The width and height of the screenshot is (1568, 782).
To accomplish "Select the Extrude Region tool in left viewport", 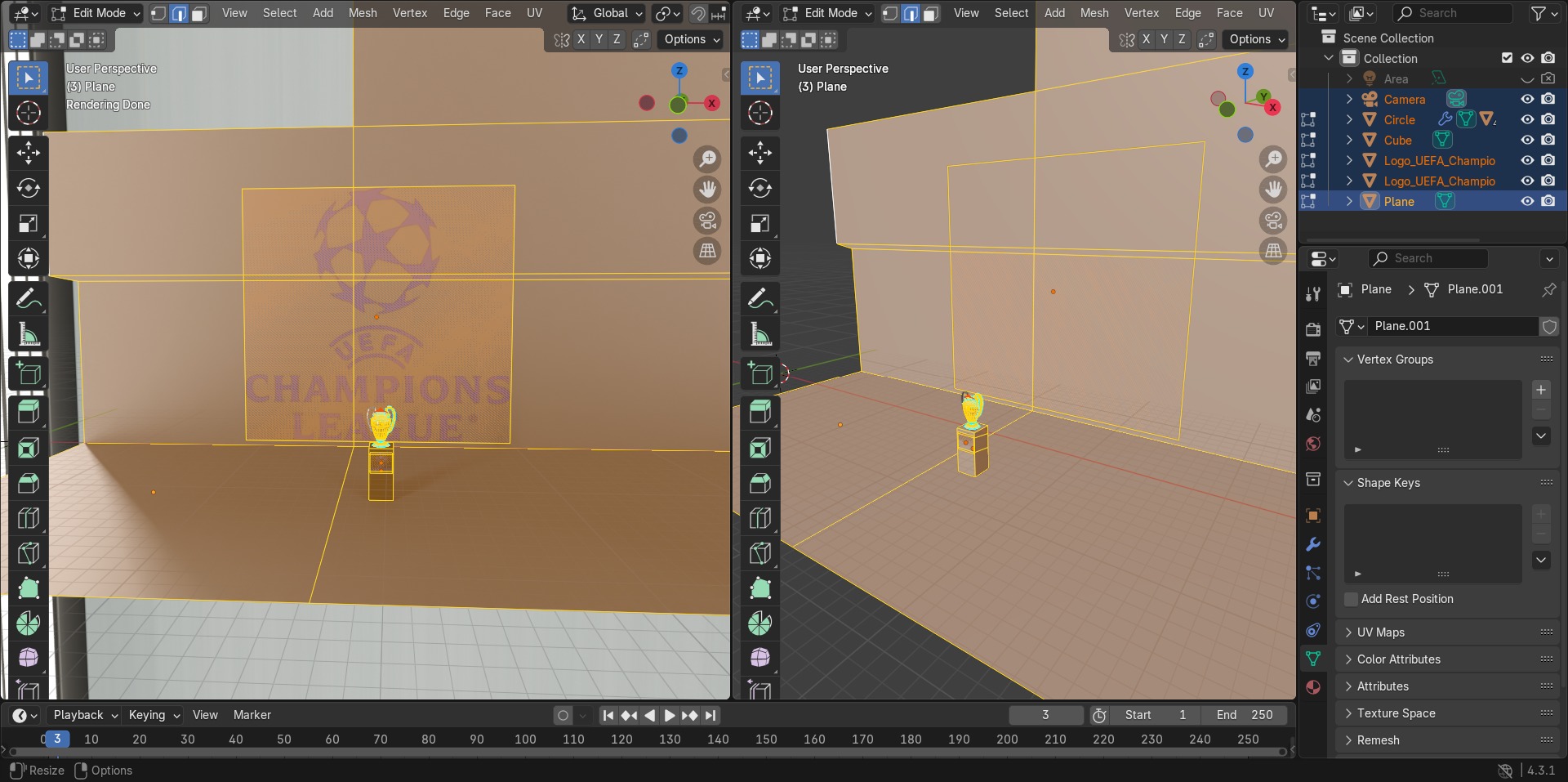I will click(29, 412).
